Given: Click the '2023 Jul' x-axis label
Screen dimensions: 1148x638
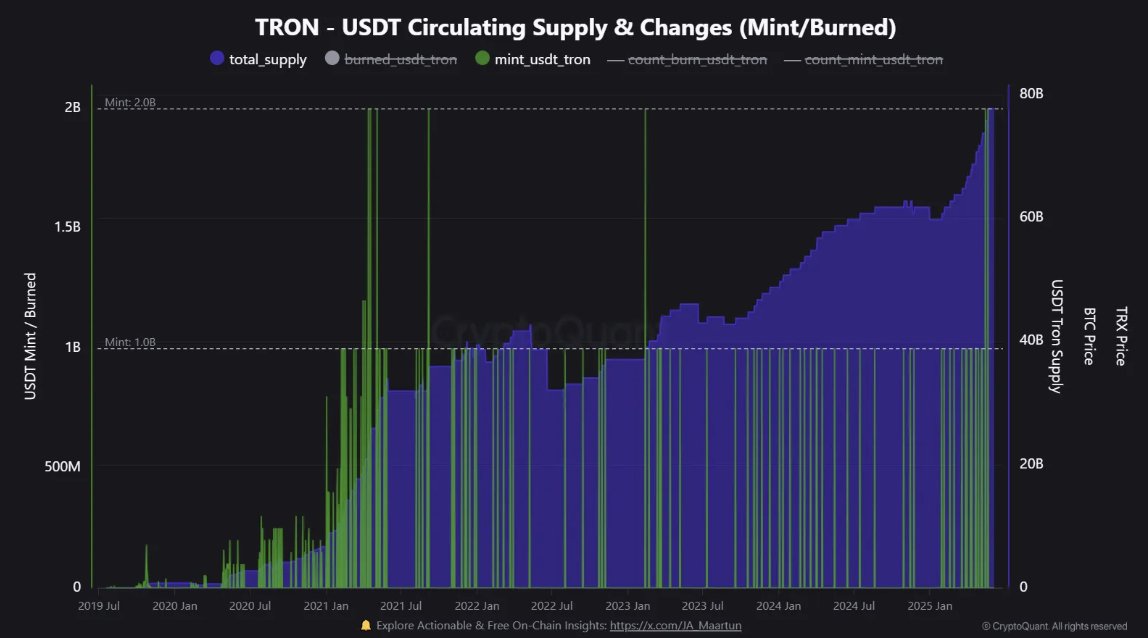Looking at the screenshot, I should click(x=703, y=606).
